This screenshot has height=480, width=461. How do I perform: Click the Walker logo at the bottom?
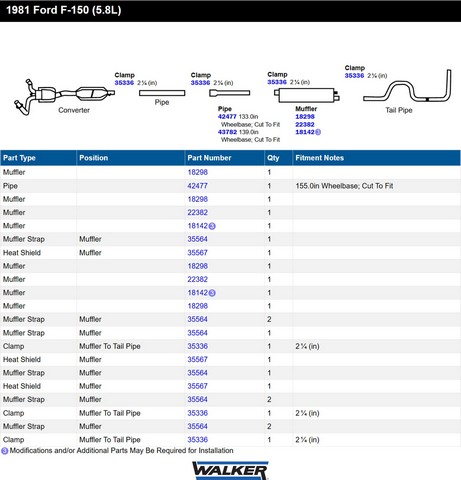pos(230,470)
